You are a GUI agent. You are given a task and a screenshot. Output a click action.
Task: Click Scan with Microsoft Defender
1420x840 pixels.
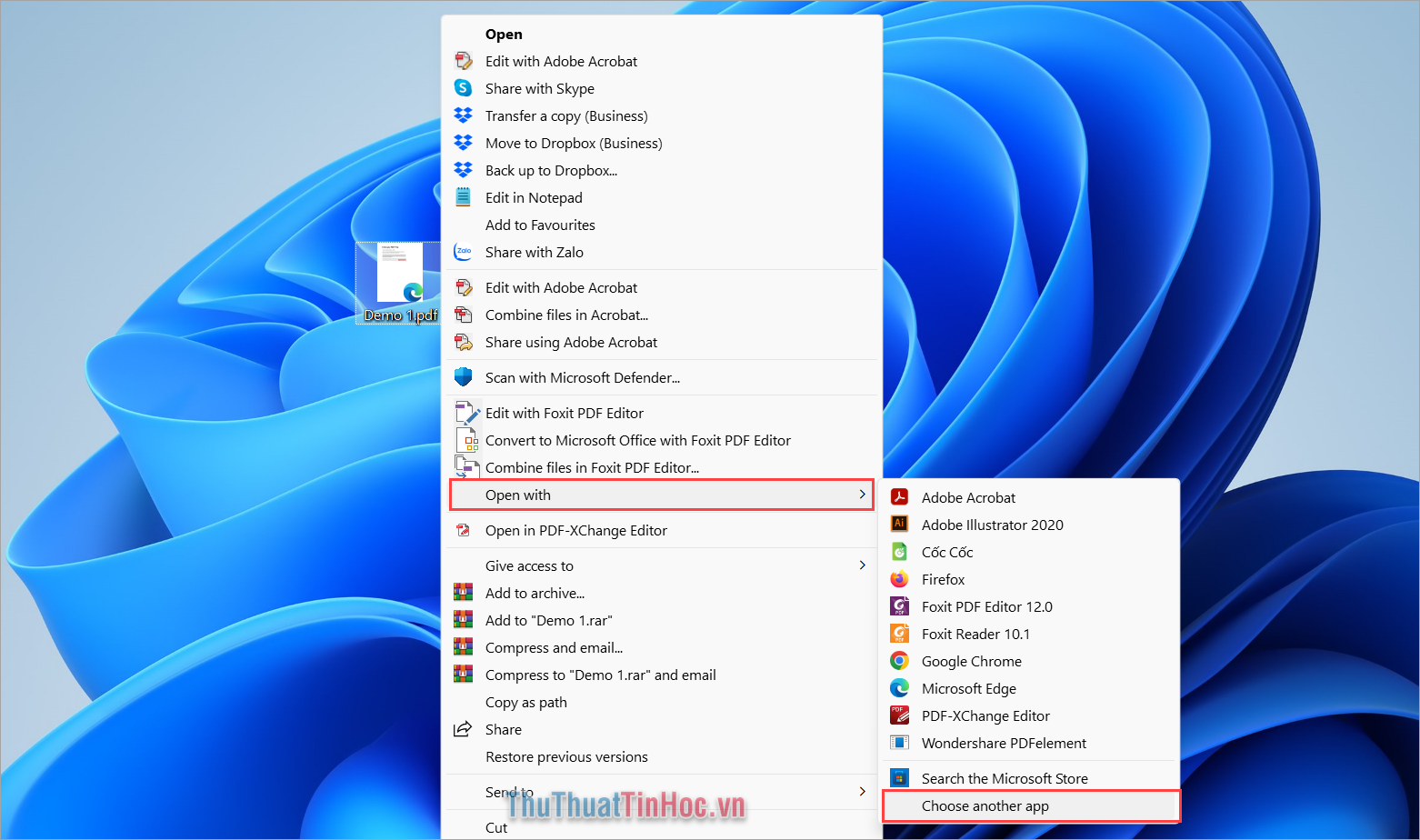[x=583, y=377]
